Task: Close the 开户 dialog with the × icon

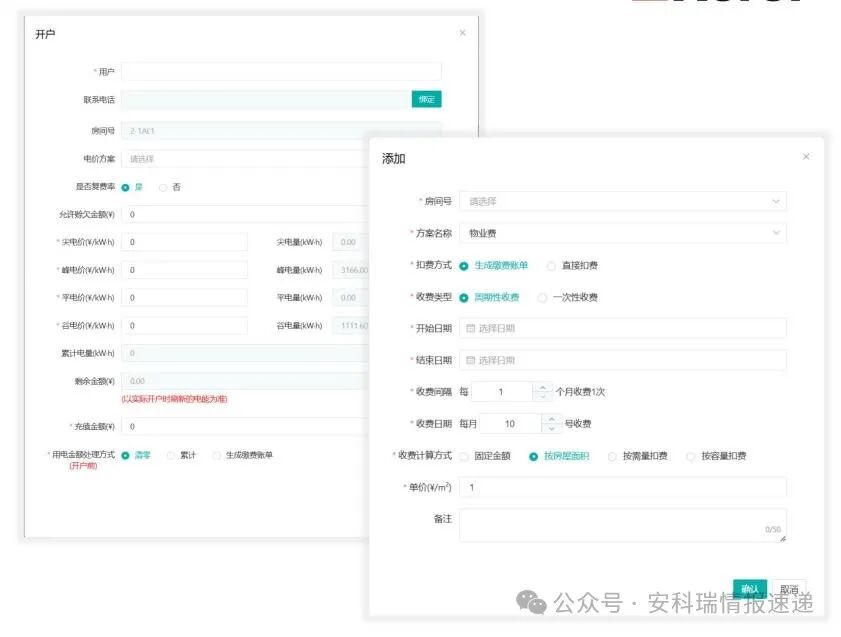Action: [x=461, y=32]
